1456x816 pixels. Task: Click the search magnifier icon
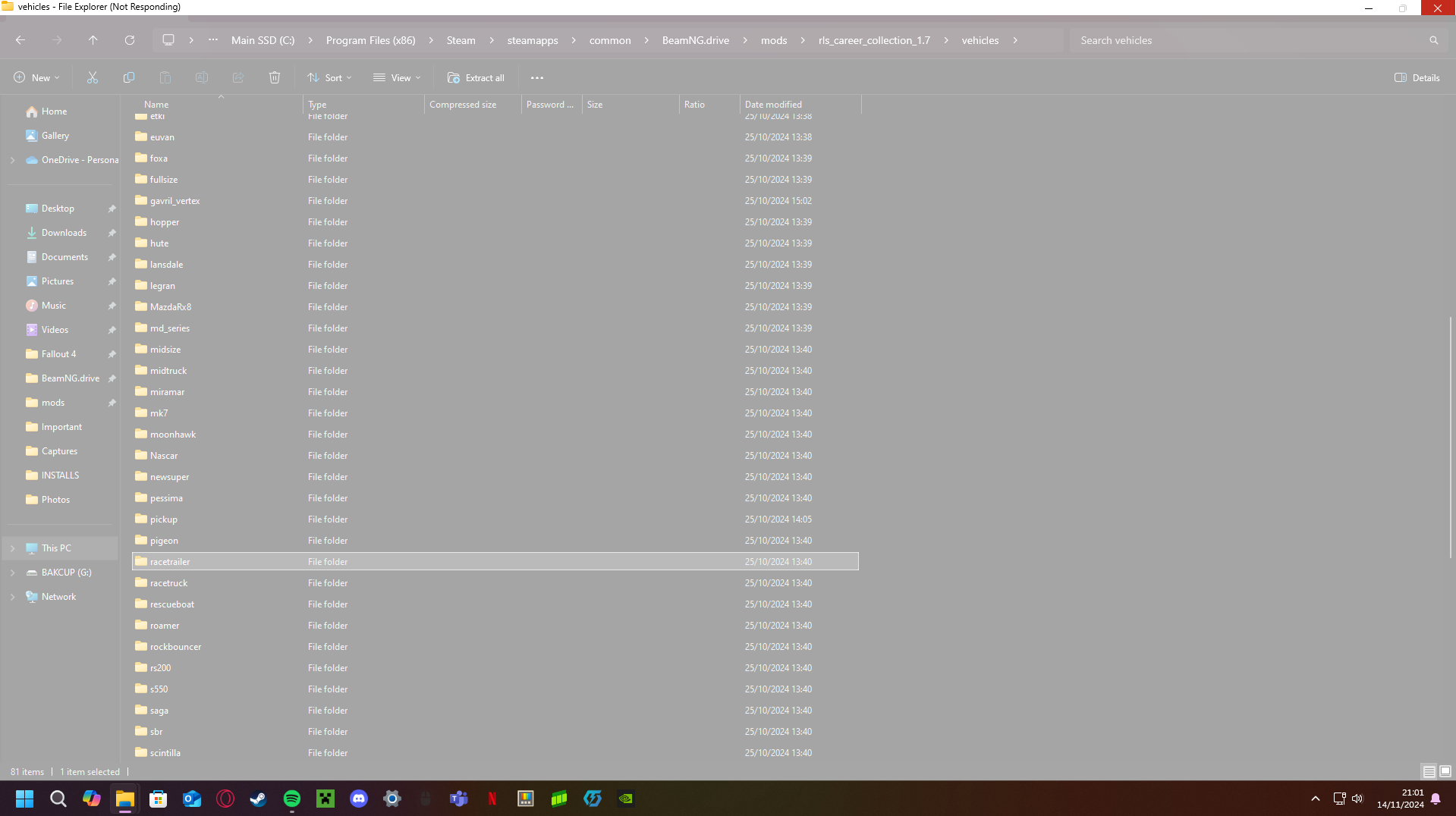tap(1434, 40)
